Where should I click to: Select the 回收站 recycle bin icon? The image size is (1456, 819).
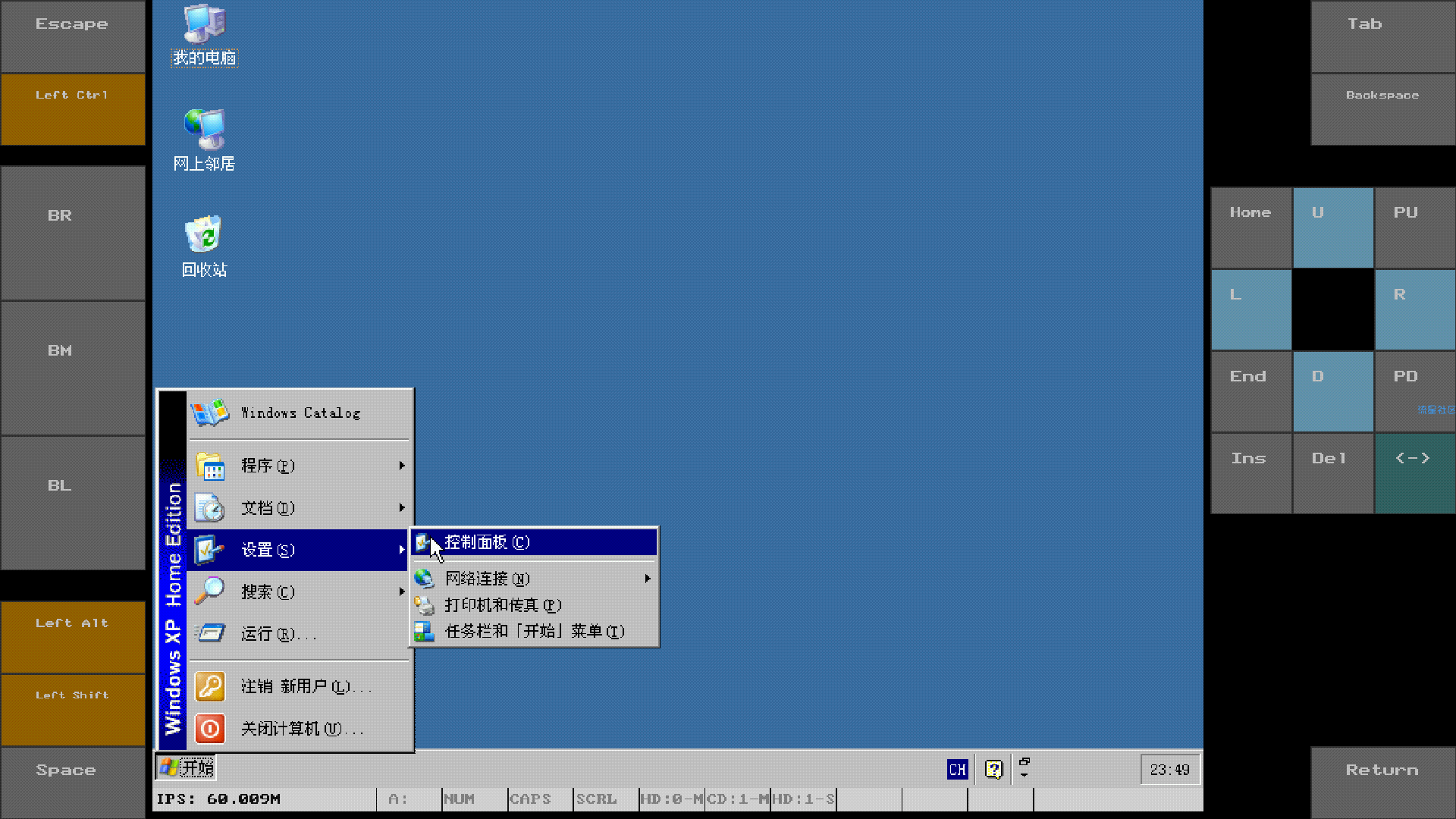(x=204, y=247)
